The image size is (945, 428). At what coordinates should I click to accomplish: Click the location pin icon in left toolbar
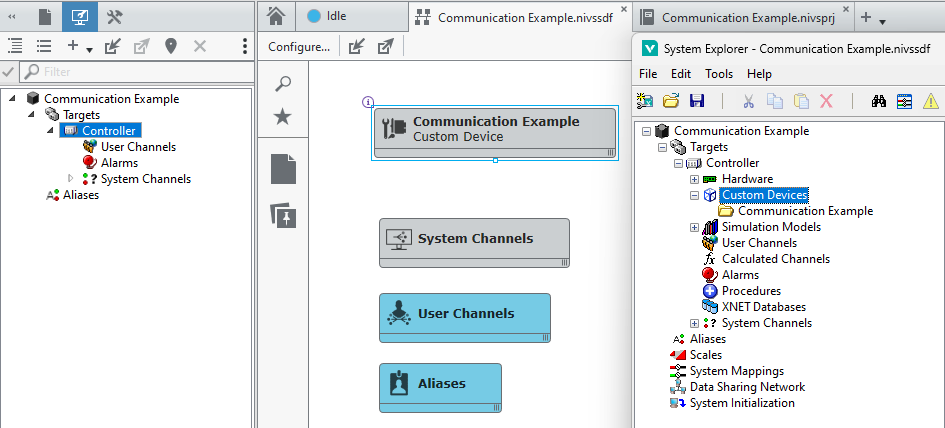(x=171, y=46)
